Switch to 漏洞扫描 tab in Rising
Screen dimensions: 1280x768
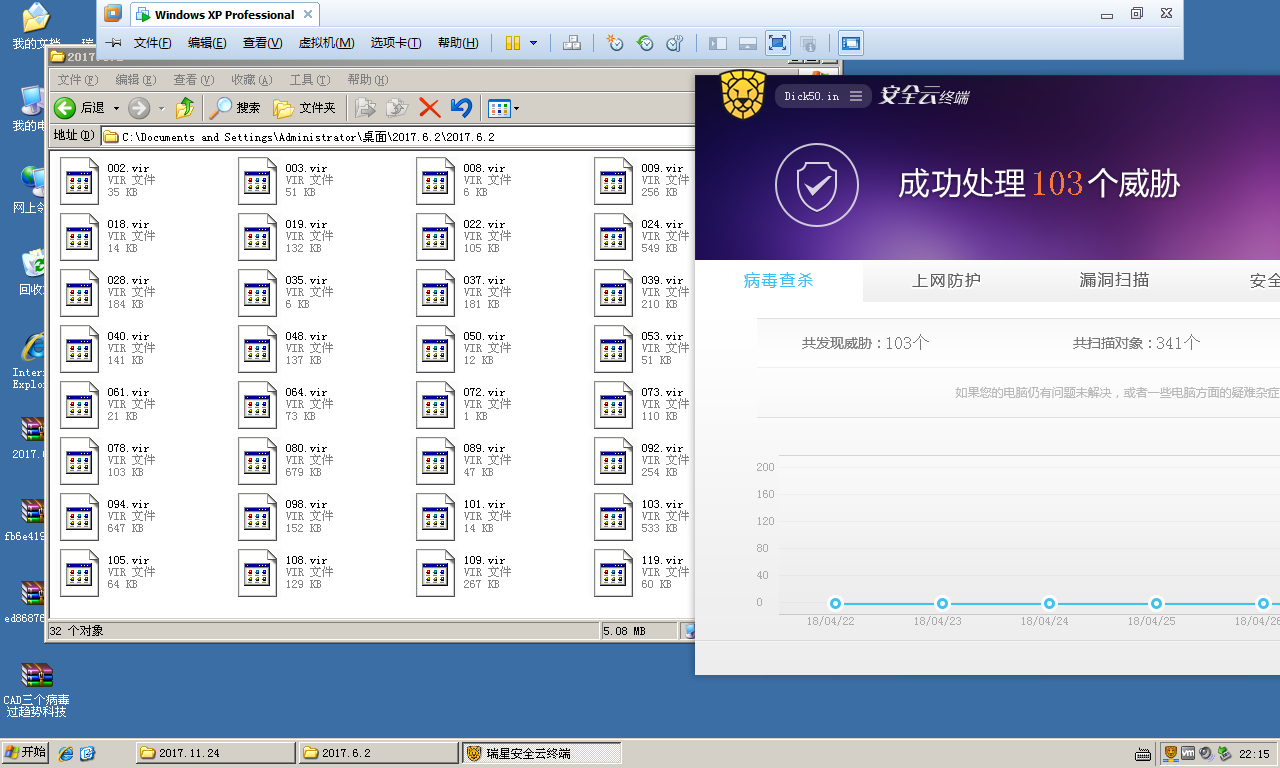[1114, 281]
